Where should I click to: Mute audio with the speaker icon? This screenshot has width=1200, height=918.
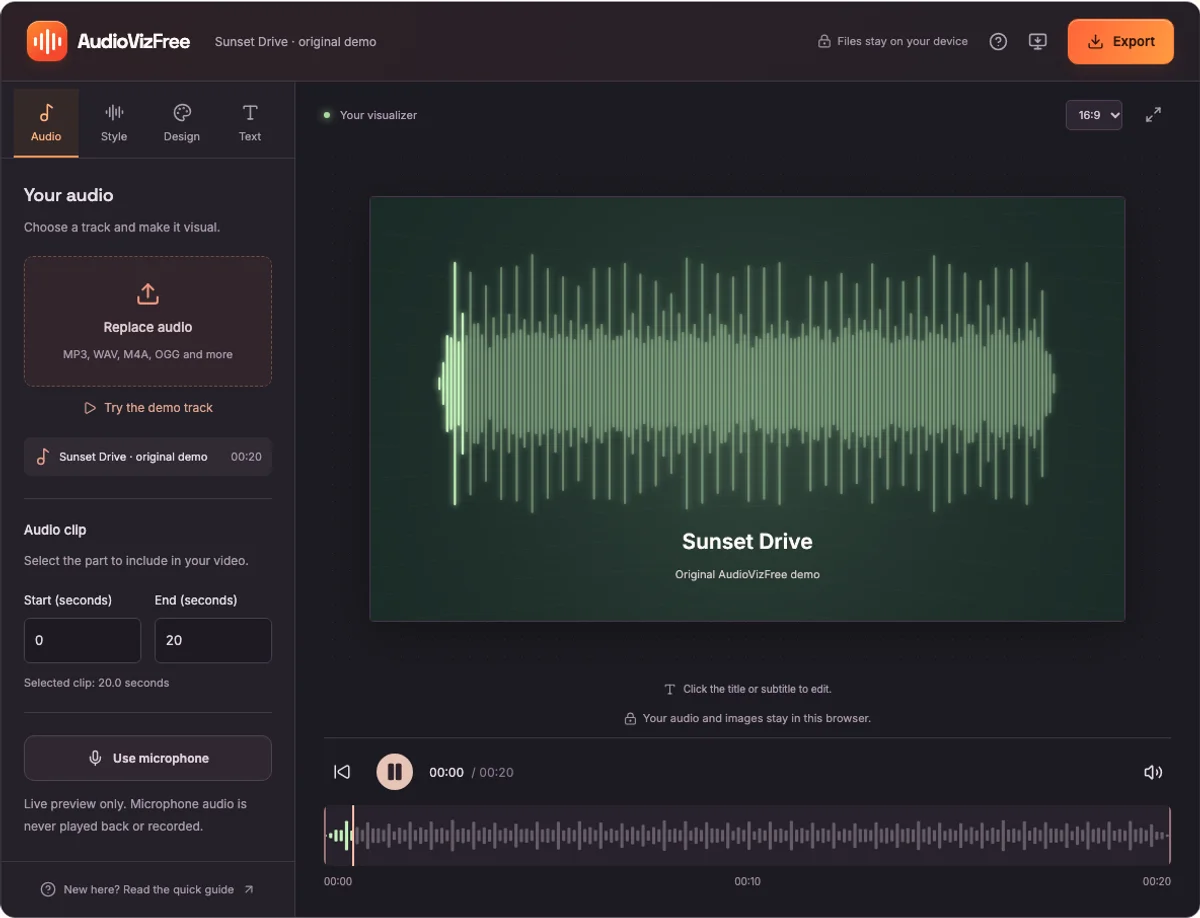click(x=1153, y=772)
